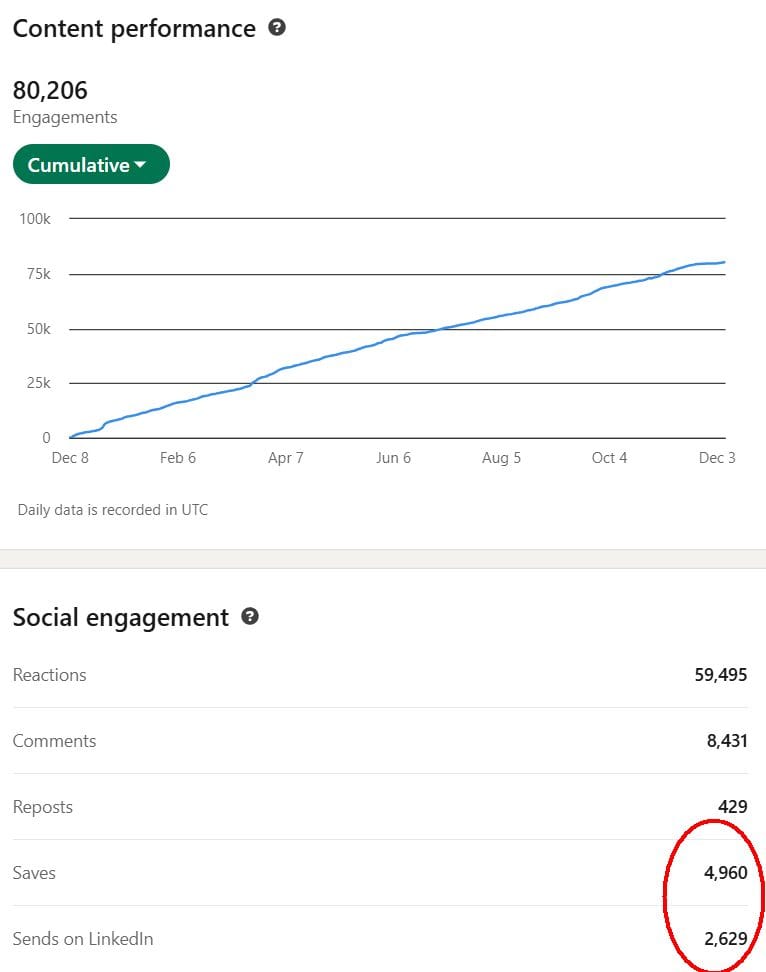Click help icon beside Content performance

point(277,28)
